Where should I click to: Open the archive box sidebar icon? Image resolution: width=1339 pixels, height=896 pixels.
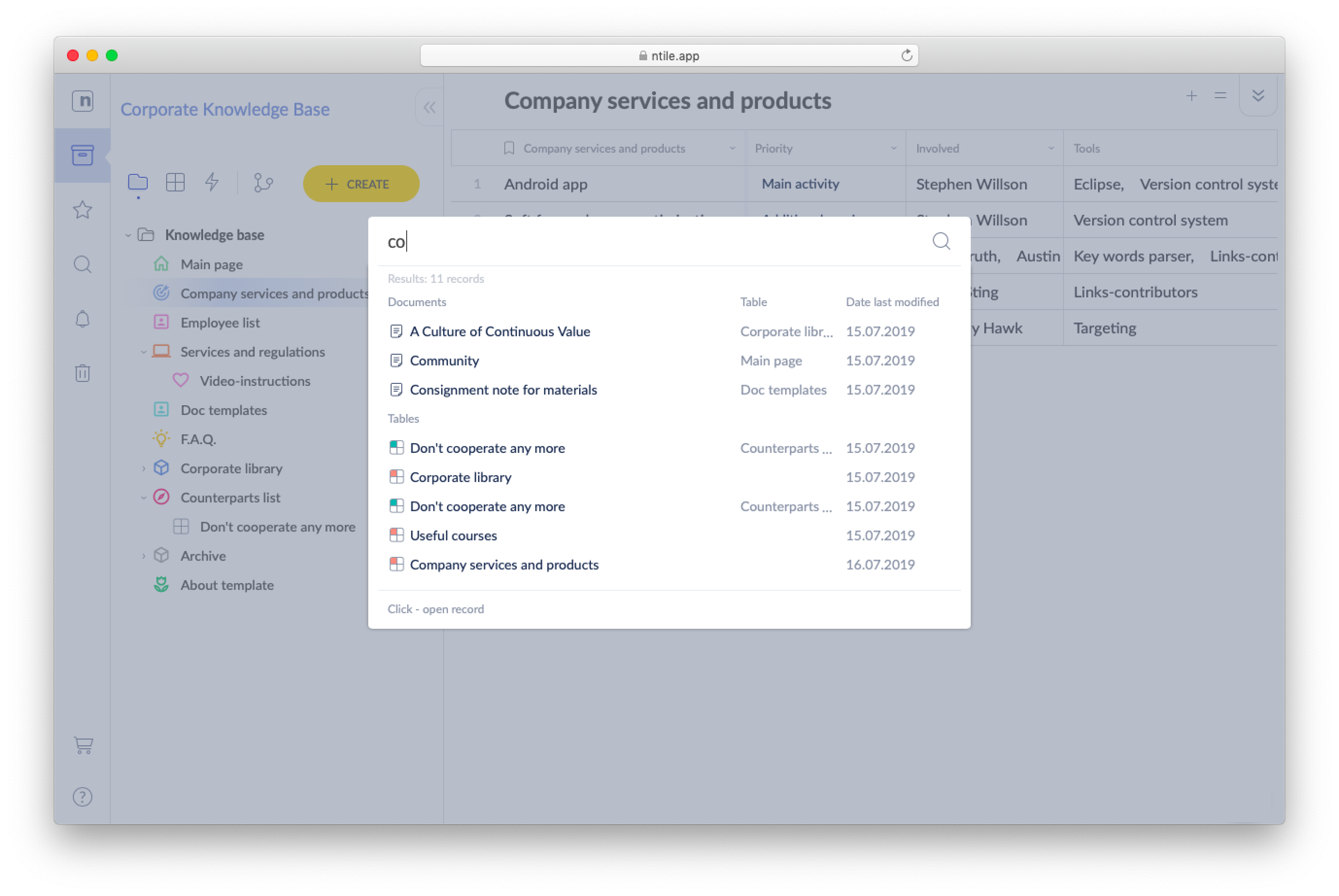pyautogui.click(x=83, y=155)
